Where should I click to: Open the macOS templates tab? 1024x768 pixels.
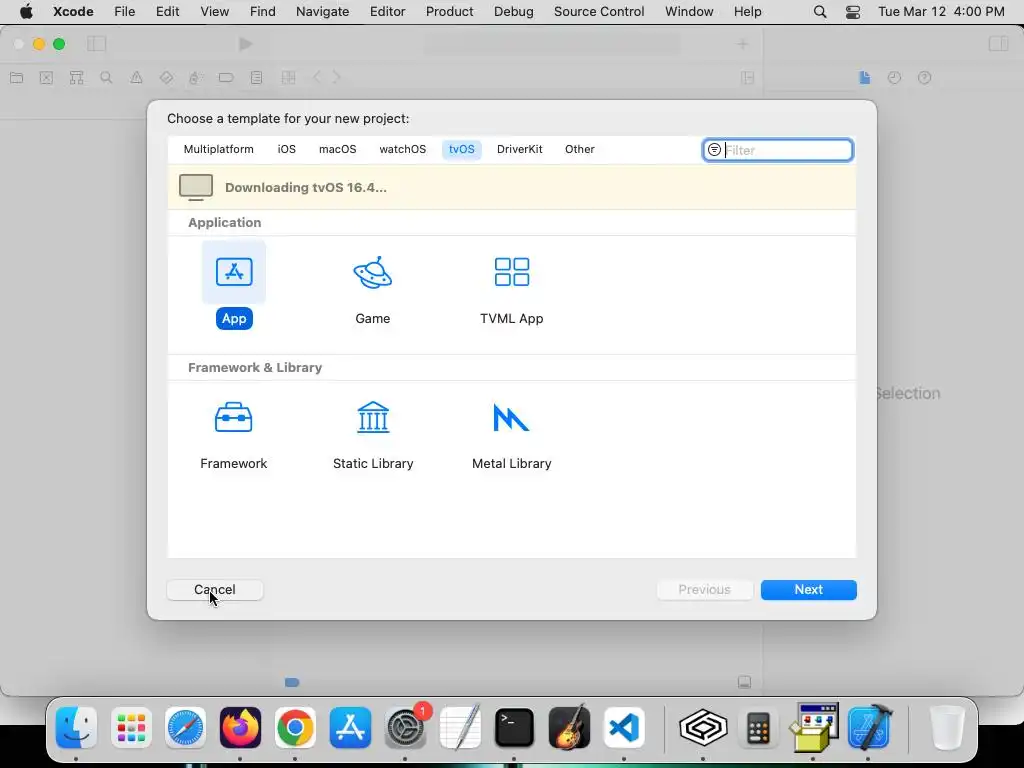click(337, 149)
